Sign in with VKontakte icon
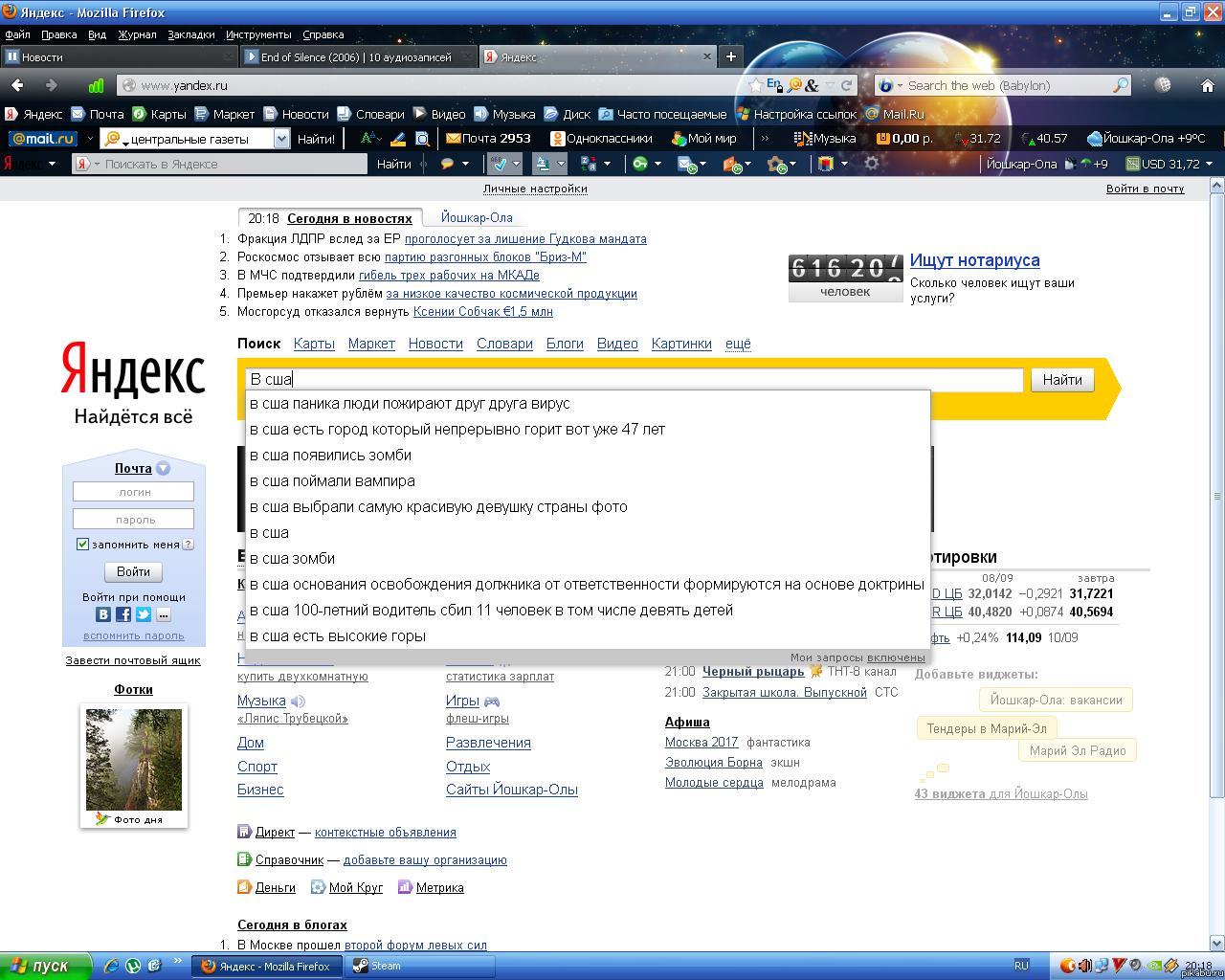This screenshot has height=980, width=1225. 103,614
